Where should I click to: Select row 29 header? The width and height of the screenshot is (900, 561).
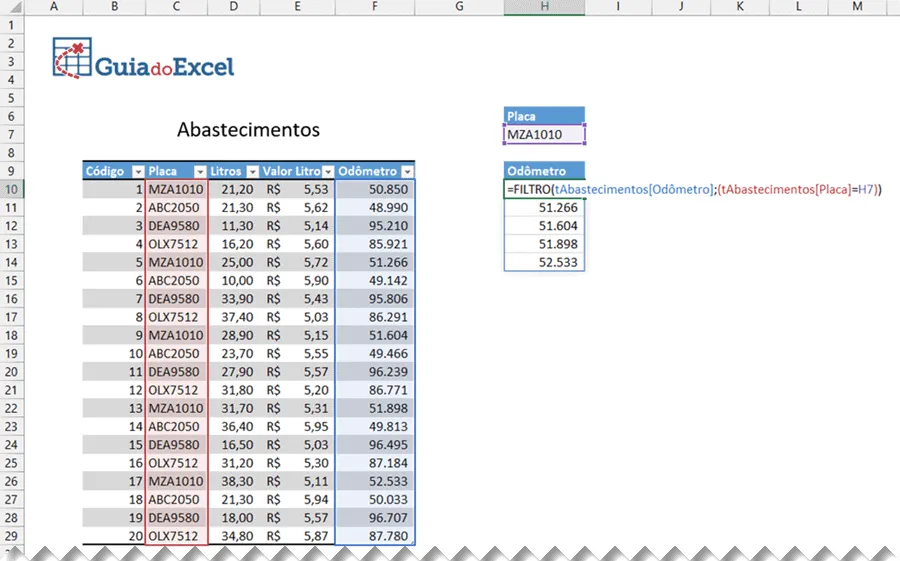11,536
